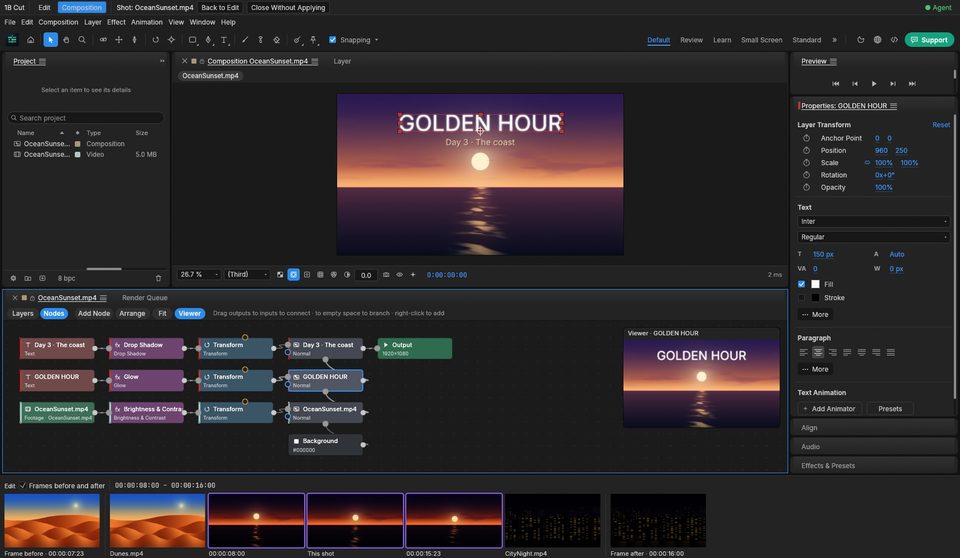Select the Brush tool
960x558 pixels.
coord(245,40)
